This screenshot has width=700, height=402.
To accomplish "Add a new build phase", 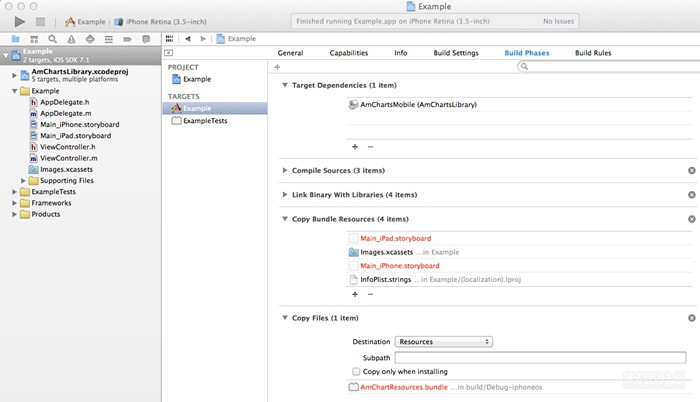I will click(x=277, y=67).
